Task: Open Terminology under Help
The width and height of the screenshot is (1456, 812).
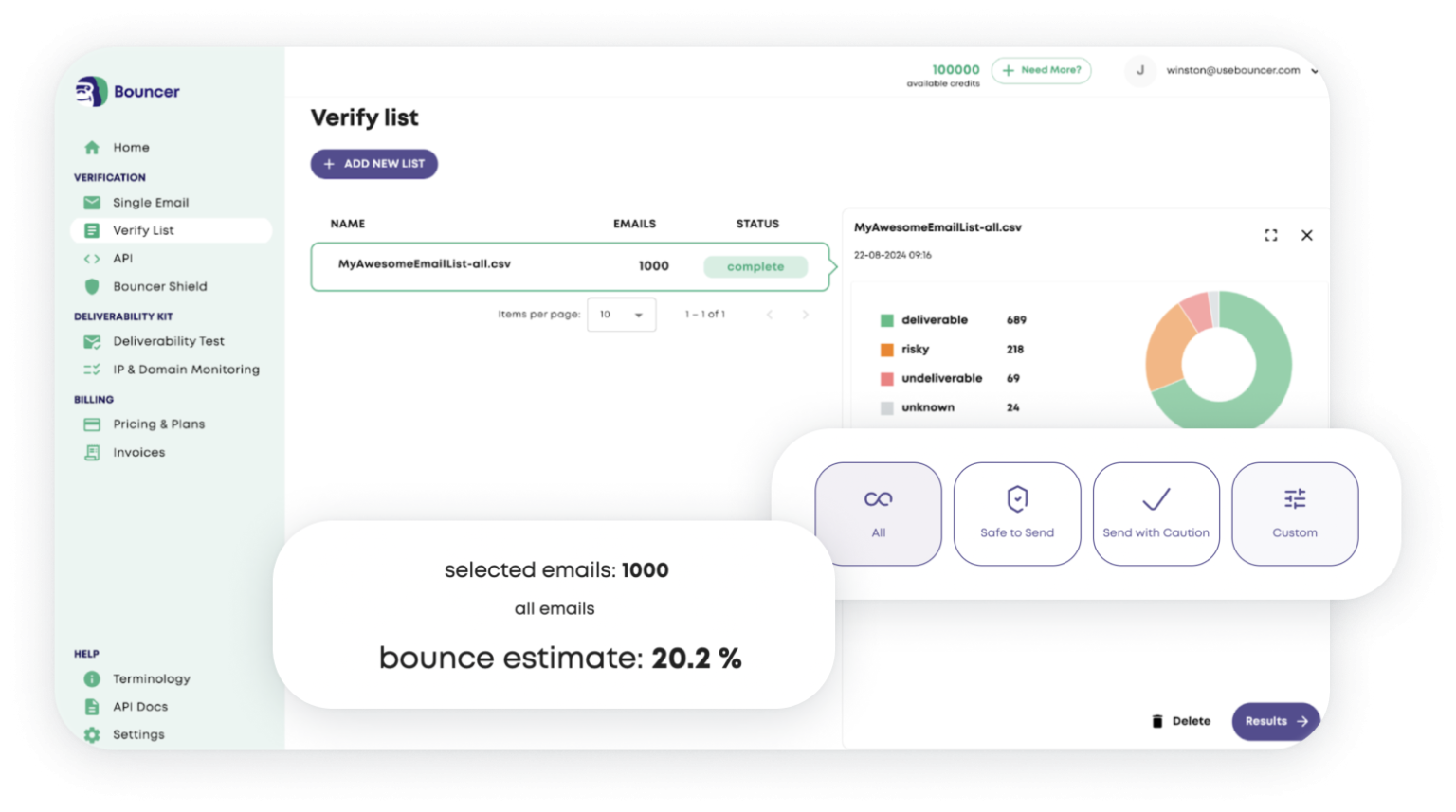Action: click(x=151, y=678)
